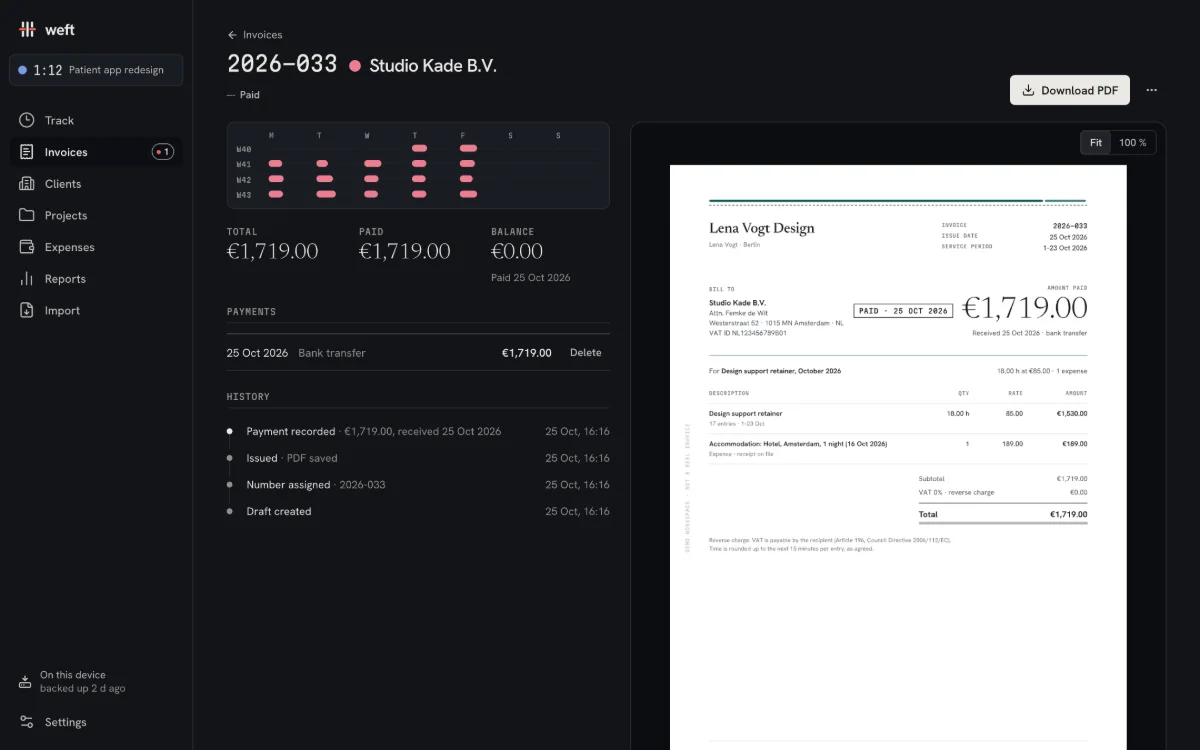Open the more options ellipsis menu
This screenshot has width=1200, height=750.
(1151, 90)
